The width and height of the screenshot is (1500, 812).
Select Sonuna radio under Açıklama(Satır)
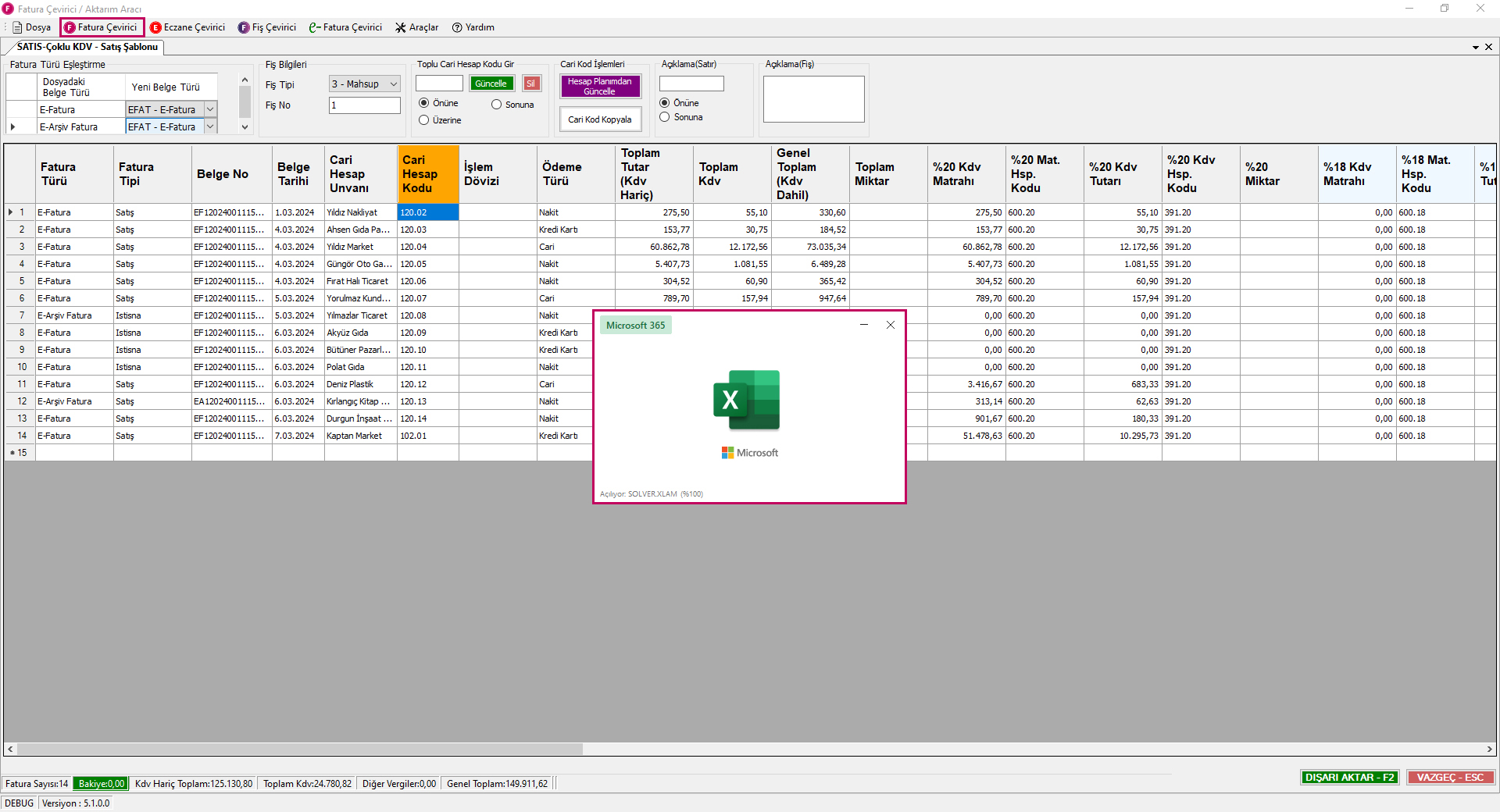pos(665,117)
